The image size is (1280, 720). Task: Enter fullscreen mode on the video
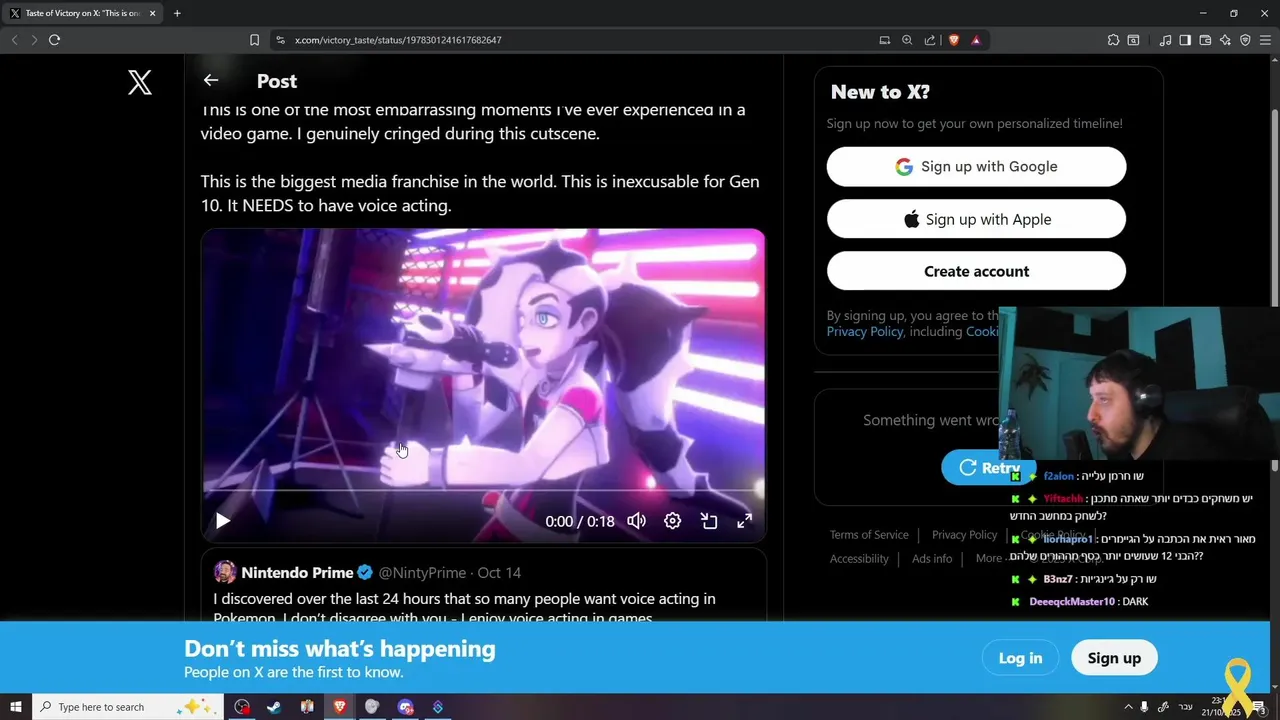tap(745, 521)
